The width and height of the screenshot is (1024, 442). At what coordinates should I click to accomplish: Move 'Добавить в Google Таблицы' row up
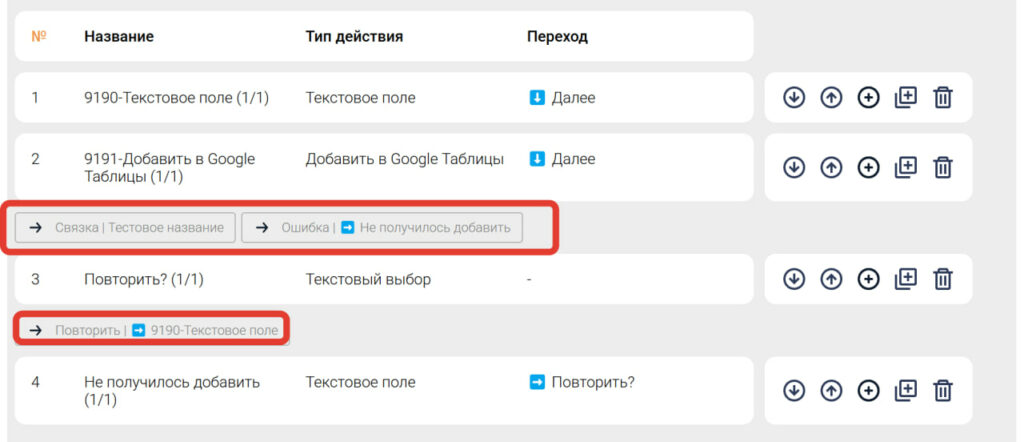831,168
